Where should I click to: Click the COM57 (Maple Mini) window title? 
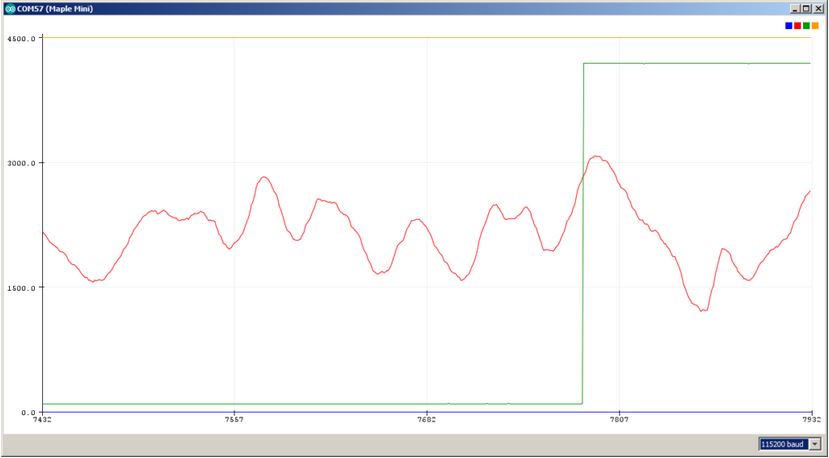[59, 7]
